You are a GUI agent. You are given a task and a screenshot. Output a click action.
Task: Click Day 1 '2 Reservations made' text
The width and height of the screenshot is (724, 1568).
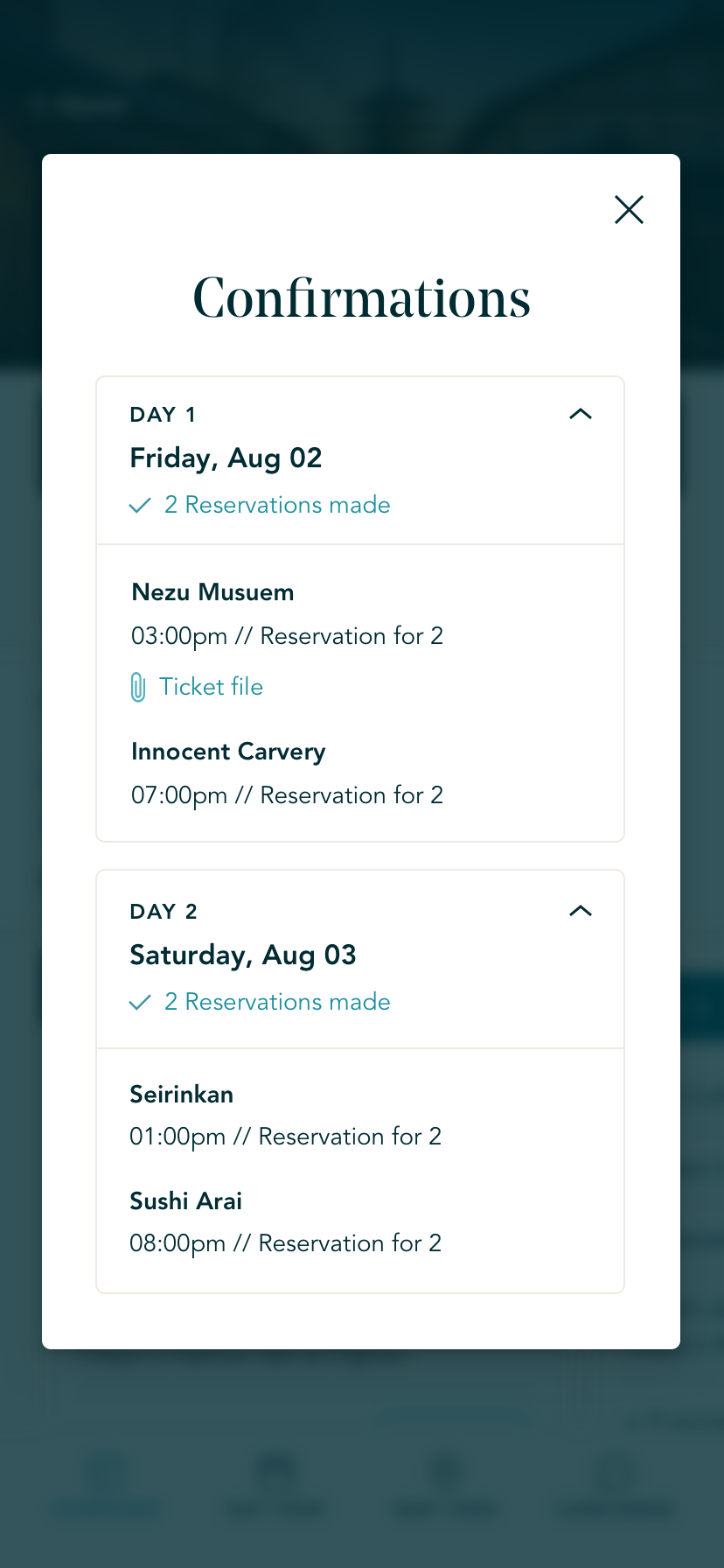[x=277, y=505]
